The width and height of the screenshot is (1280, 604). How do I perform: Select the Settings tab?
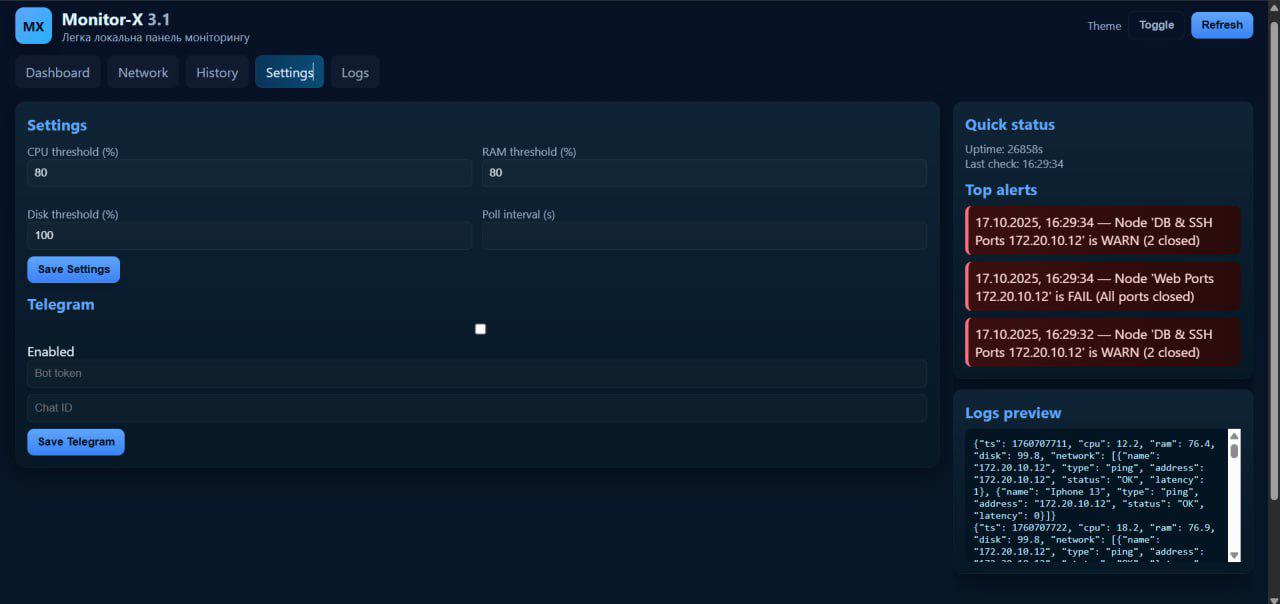289,72
